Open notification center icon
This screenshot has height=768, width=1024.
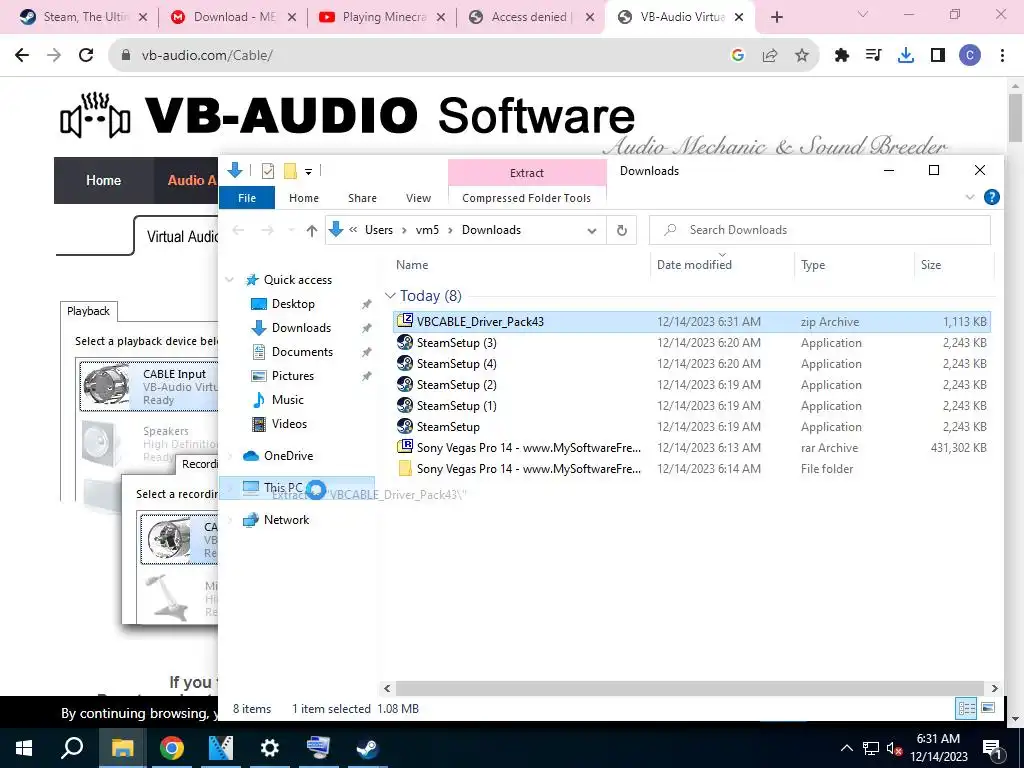pos(992,748)
